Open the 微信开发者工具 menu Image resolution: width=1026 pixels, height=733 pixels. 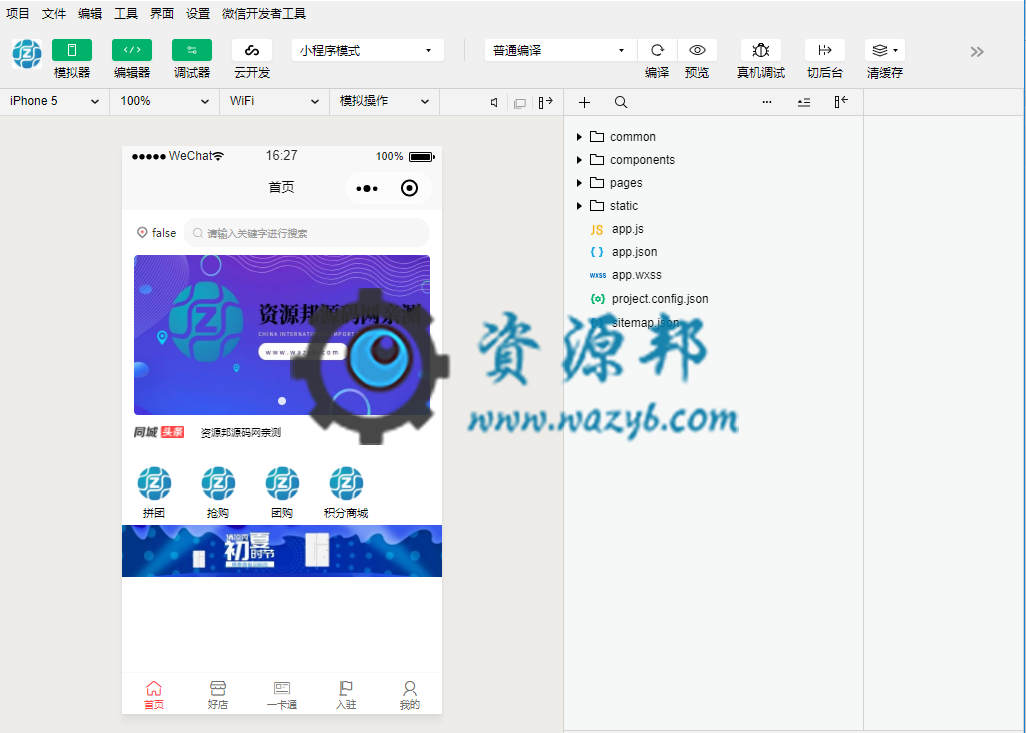[x=264, y=13]
